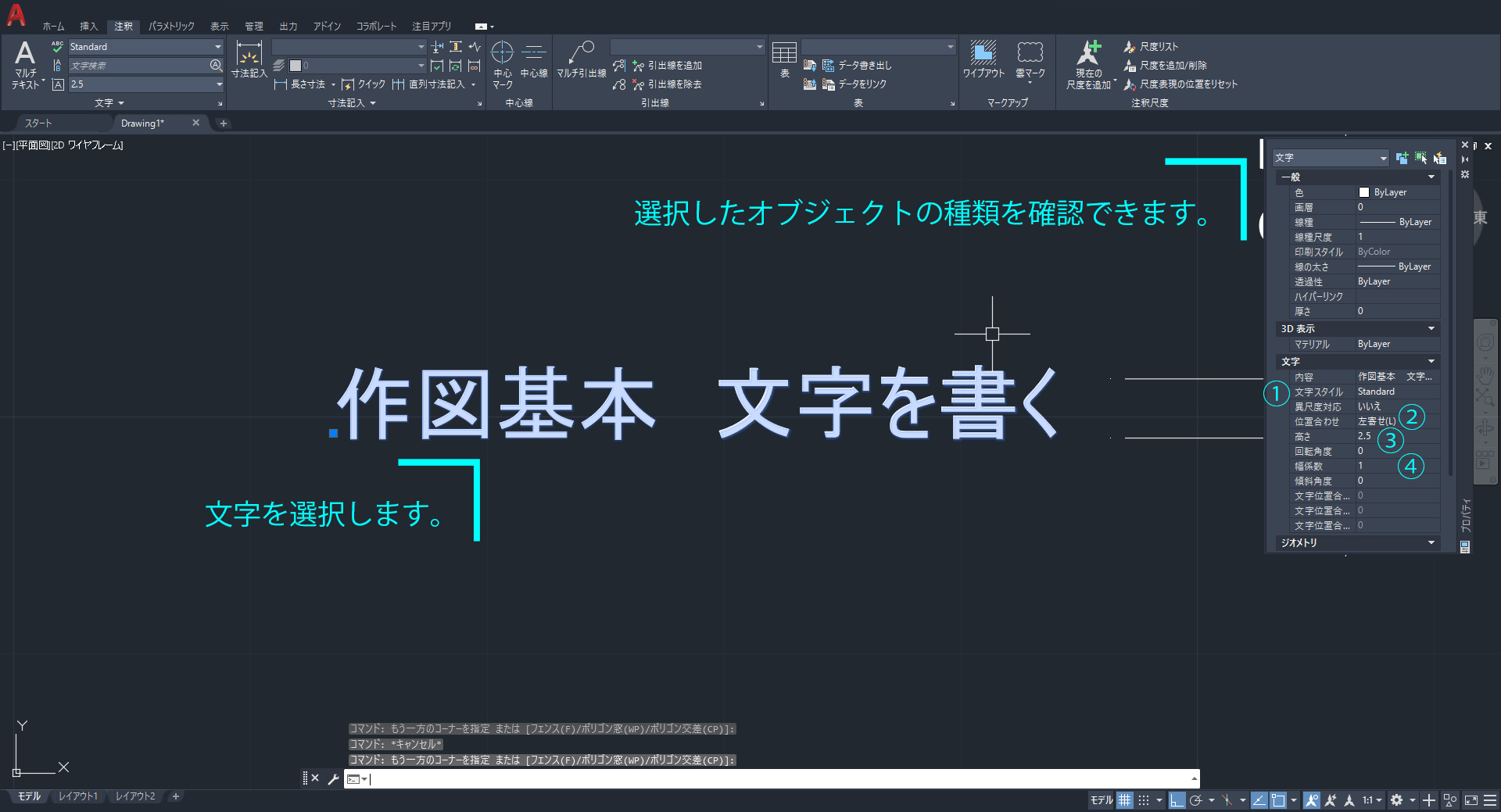Click the 尺度リスト button
This screenshot has height=812, width=1501.
coord(1151,47)
